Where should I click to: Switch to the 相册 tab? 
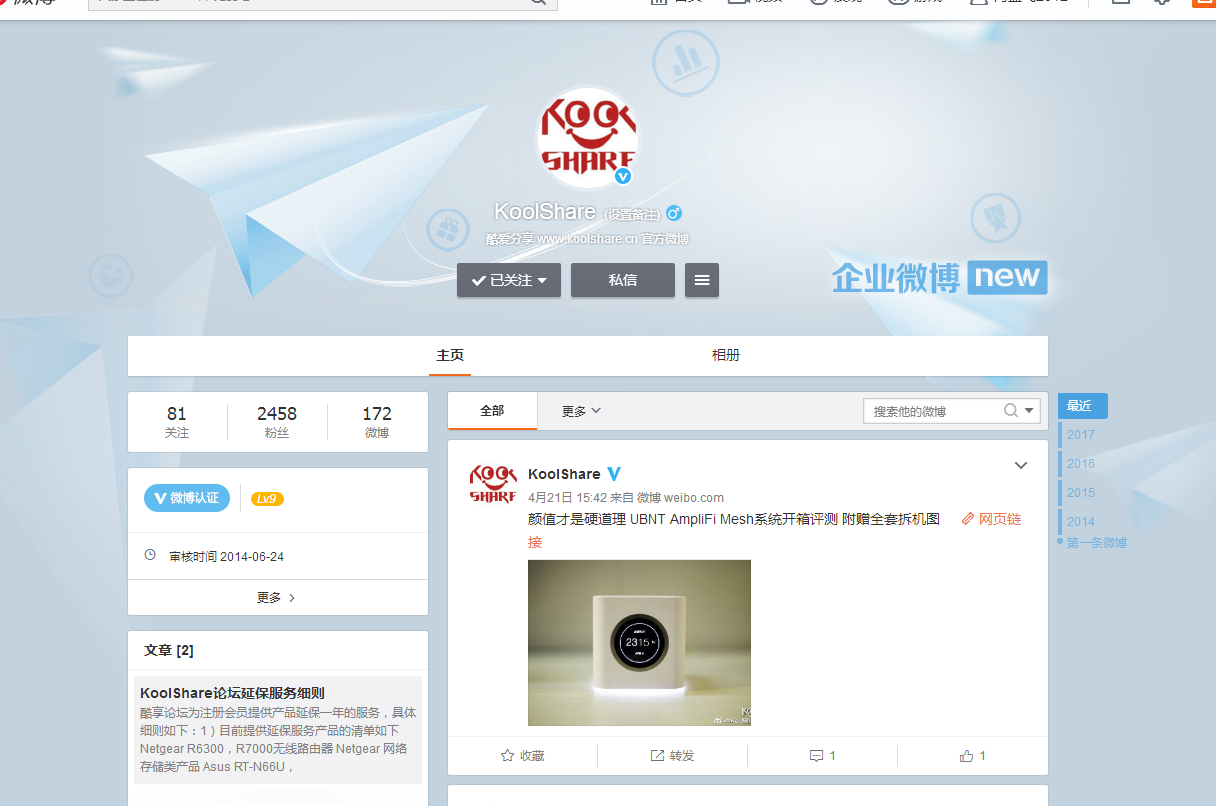point(725,355)
